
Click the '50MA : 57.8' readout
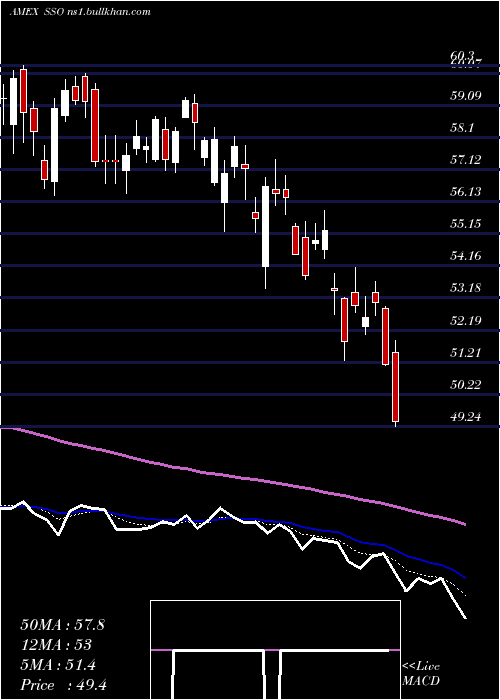click(x=62, y=625)
